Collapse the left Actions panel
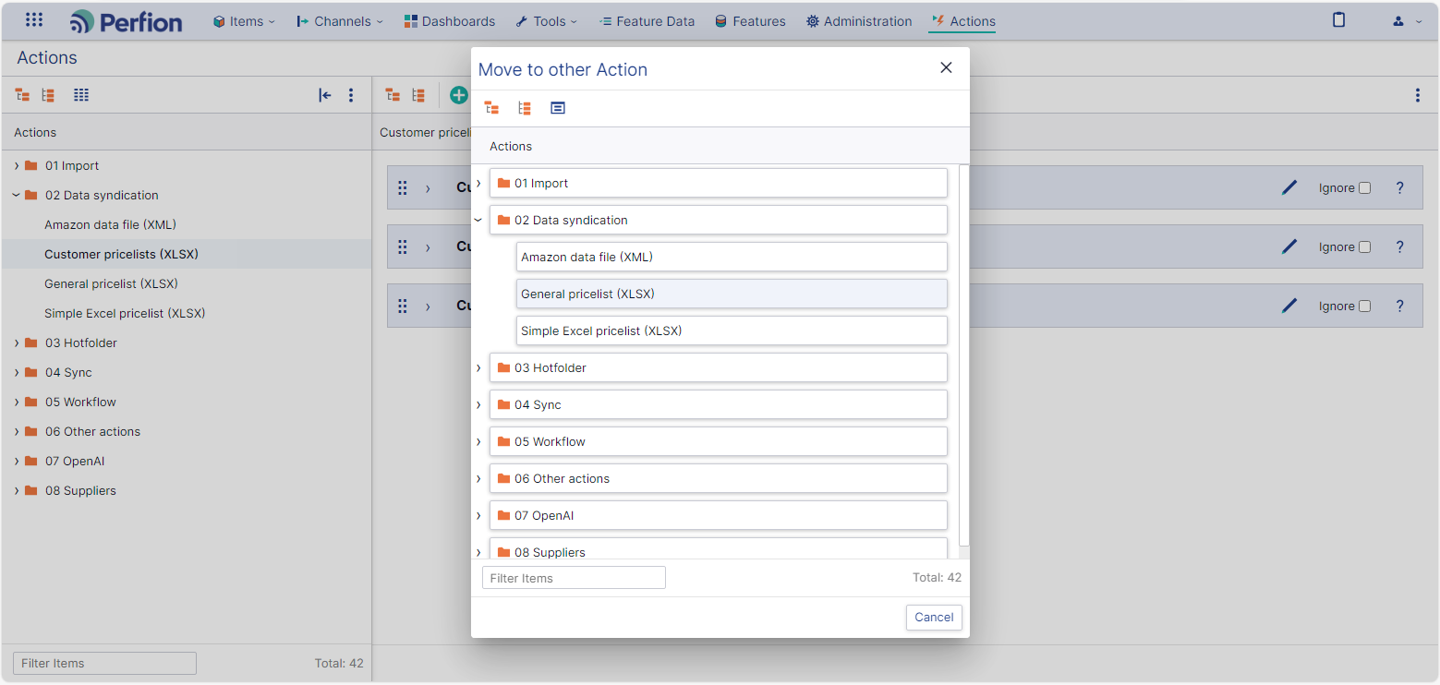The image size is (1440, 685). coord(325,95)
